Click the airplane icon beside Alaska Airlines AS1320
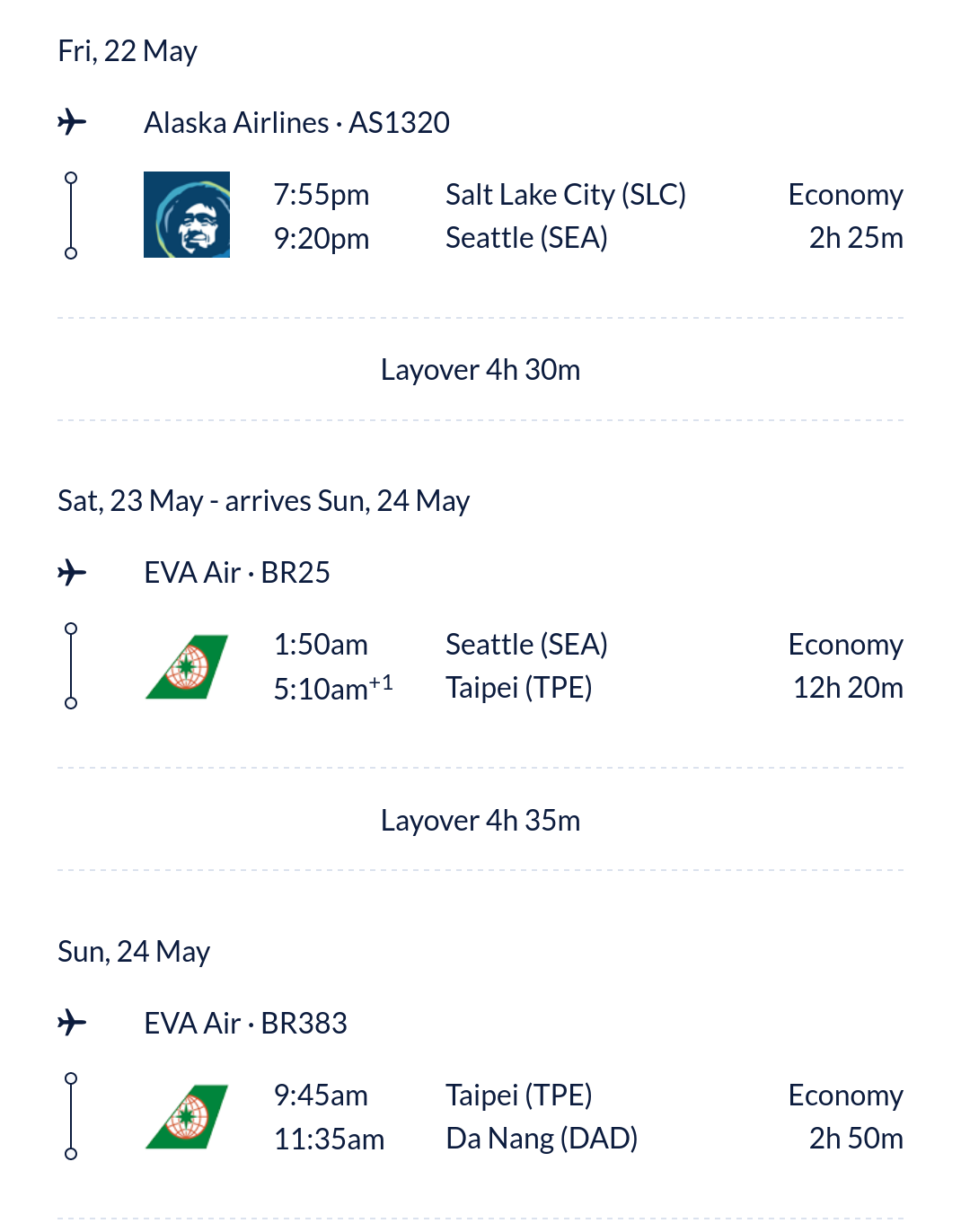Screen dimensions: 961x1232 (x=72, y=121)
